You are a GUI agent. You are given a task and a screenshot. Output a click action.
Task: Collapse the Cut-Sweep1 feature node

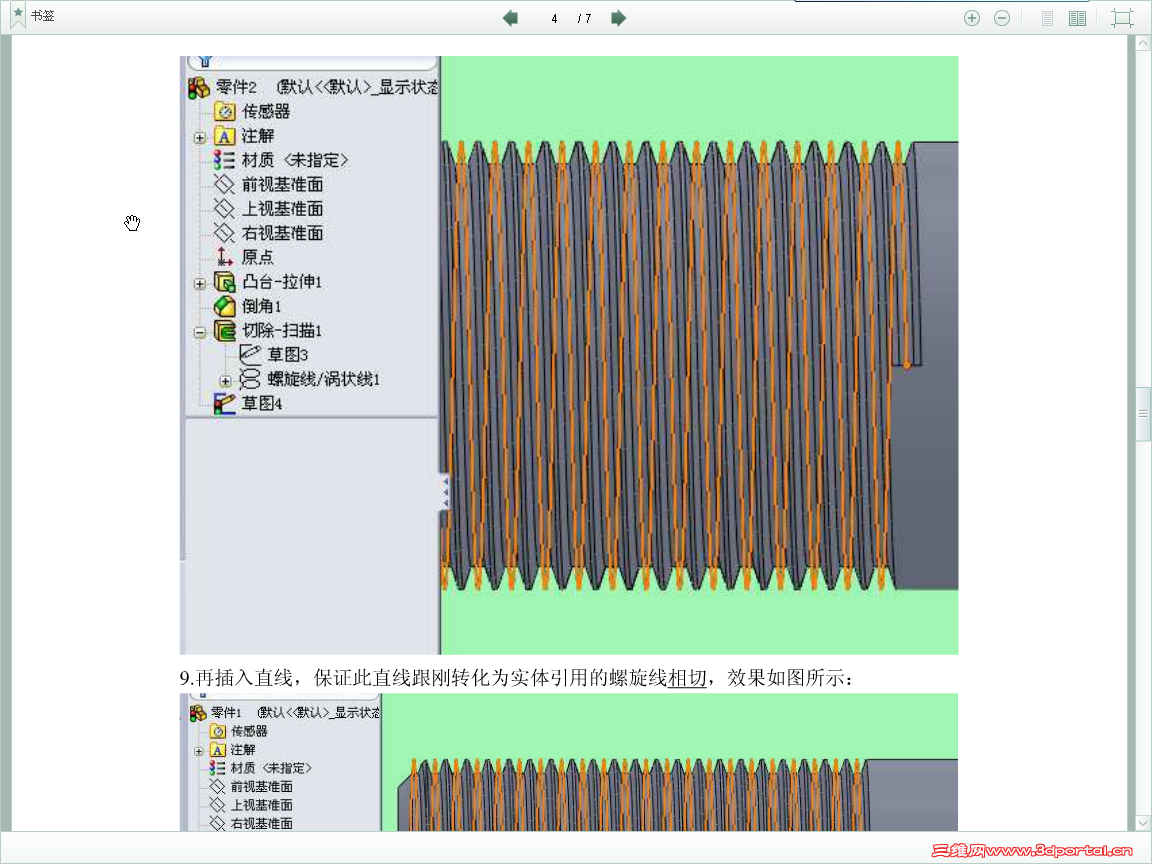(199, 331)
